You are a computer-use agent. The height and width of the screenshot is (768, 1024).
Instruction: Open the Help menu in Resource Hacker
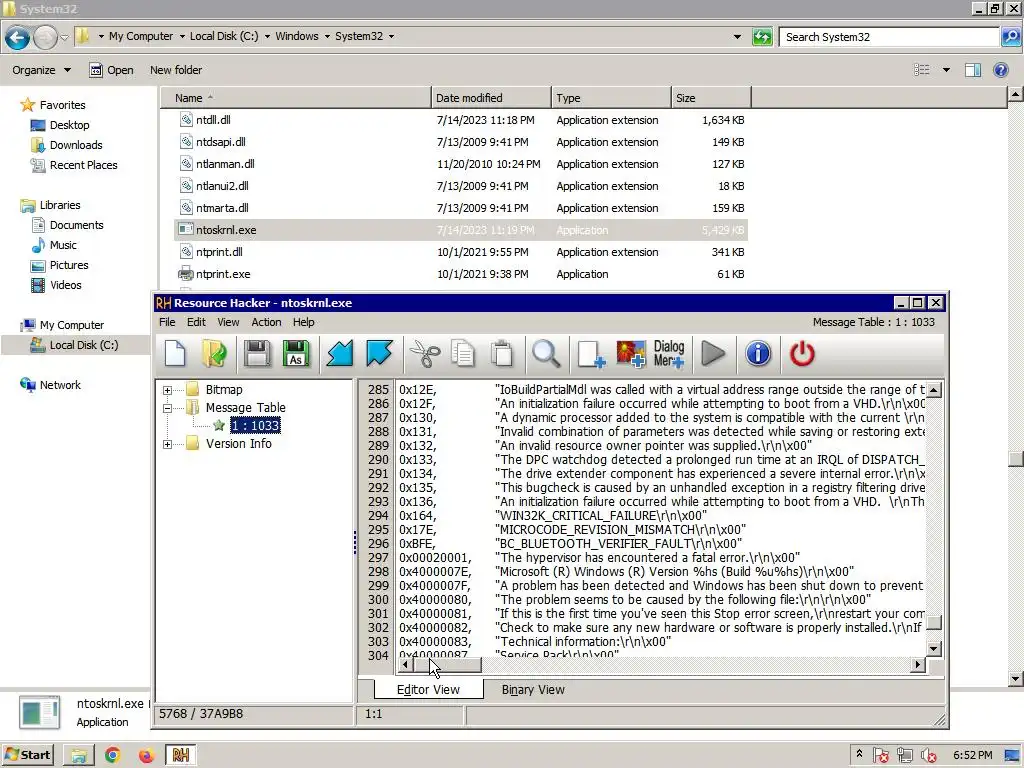tap(304, 322)
